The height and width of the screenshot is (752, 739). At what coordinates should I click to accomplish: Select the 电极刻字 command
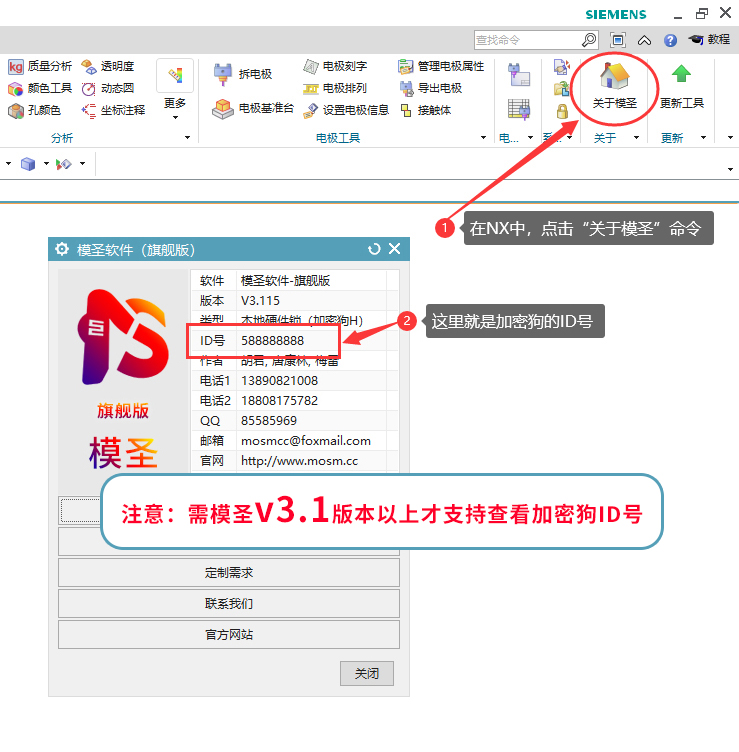click(335, 66)
